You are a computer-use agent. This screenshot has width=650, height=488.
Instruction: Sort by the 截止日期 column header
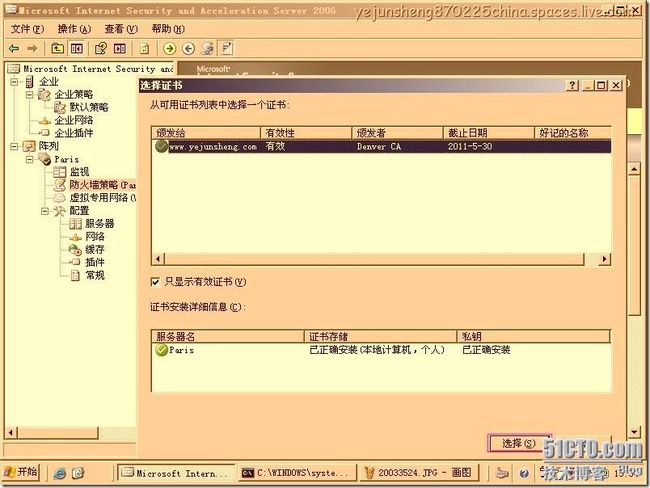(x=488, y=133)
